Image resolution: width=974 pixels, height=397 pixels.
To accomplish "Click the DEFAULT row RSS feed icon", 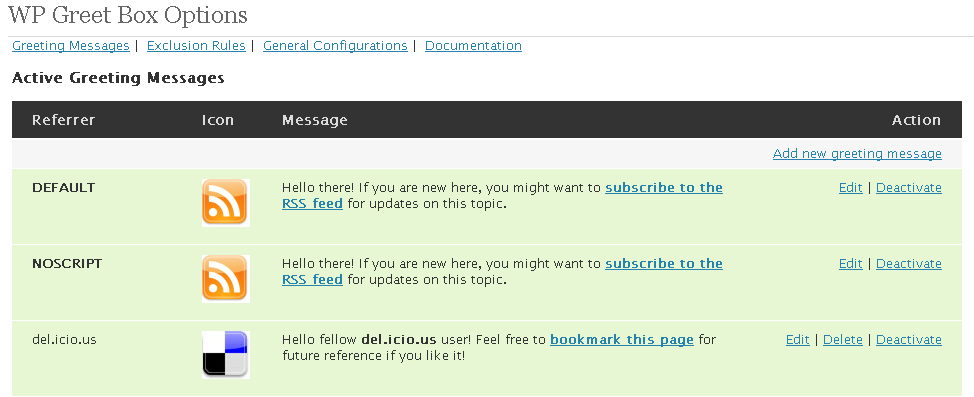I will (225, 203).
